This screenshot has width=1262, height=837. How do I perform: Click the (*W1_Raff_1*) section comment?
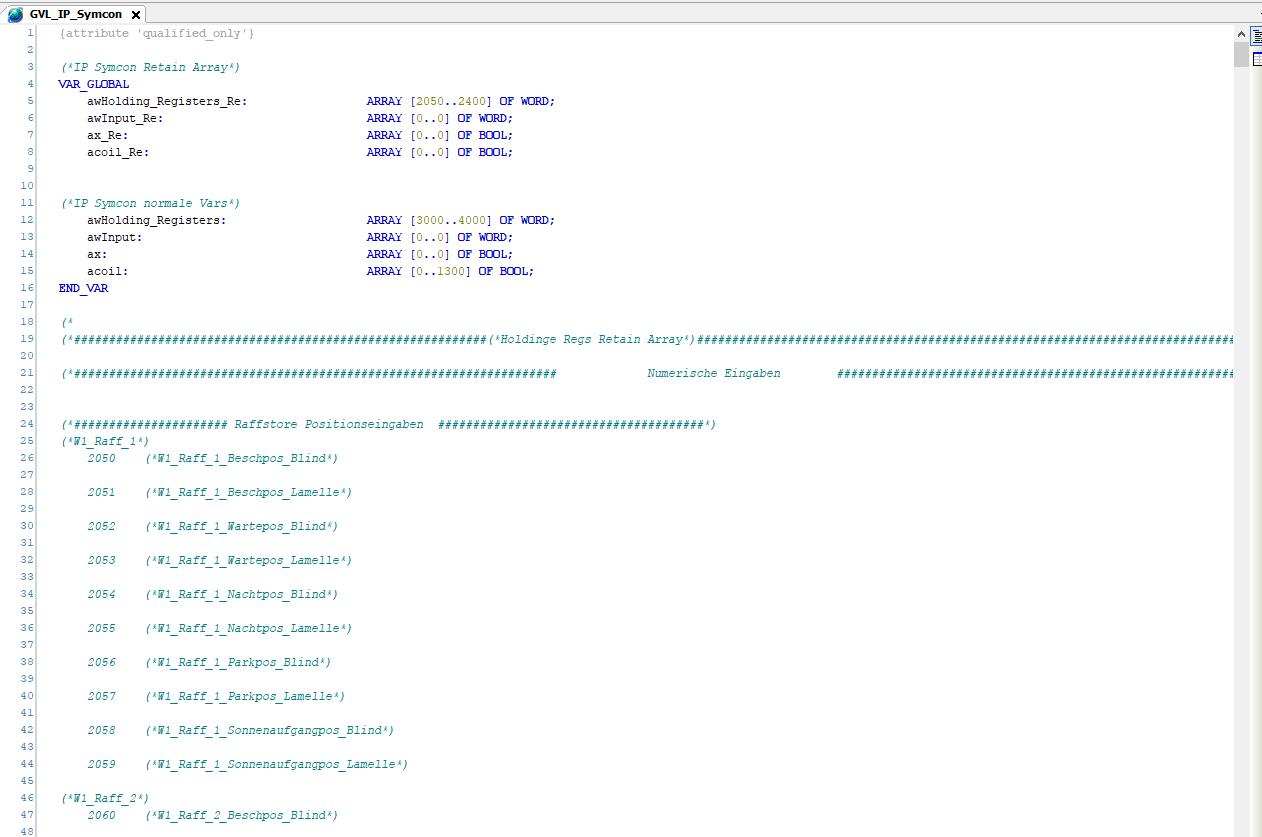tap(104, 442)
